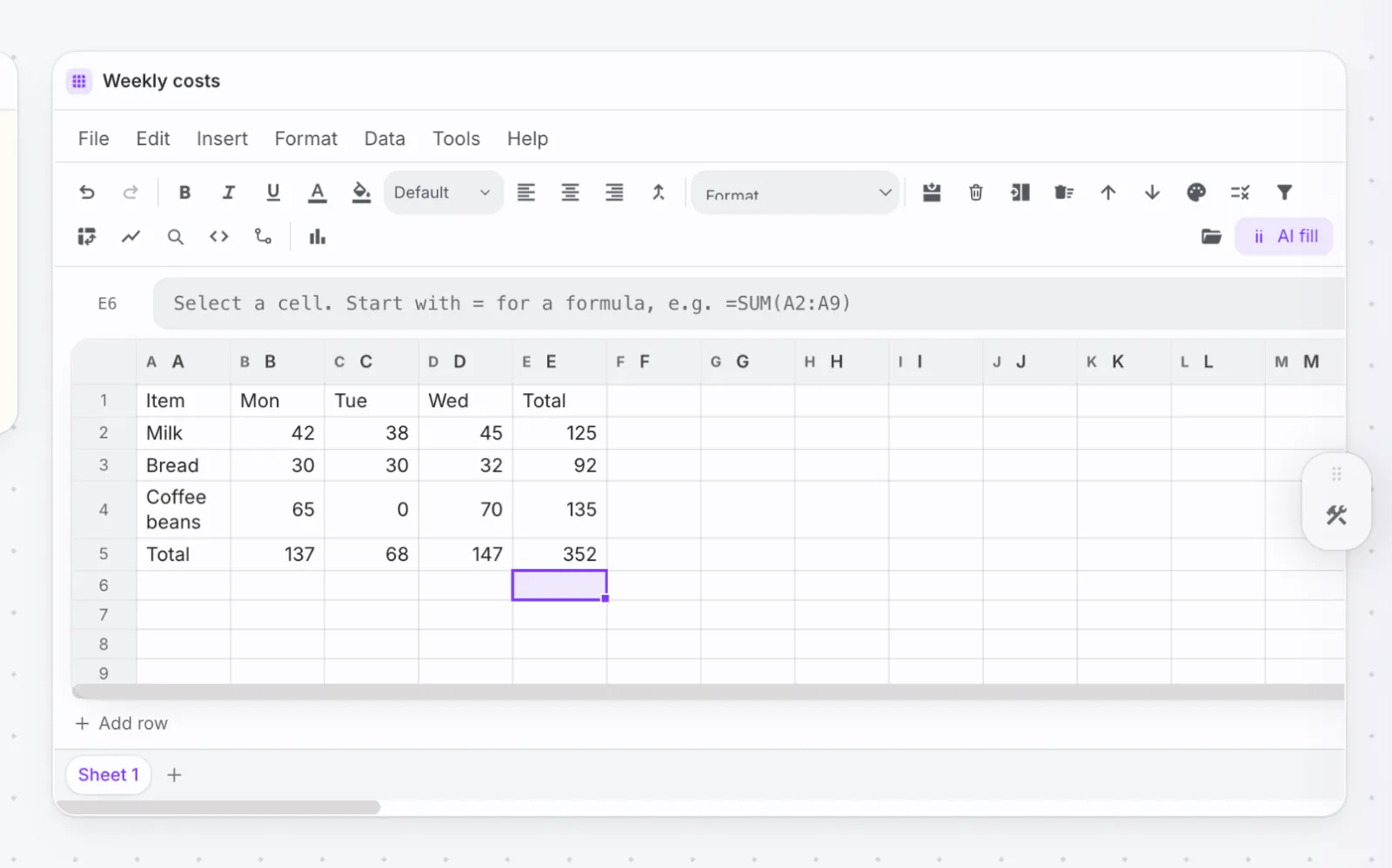Open the Tools menu
The image size is (1392, 868).
click(456, 138)
